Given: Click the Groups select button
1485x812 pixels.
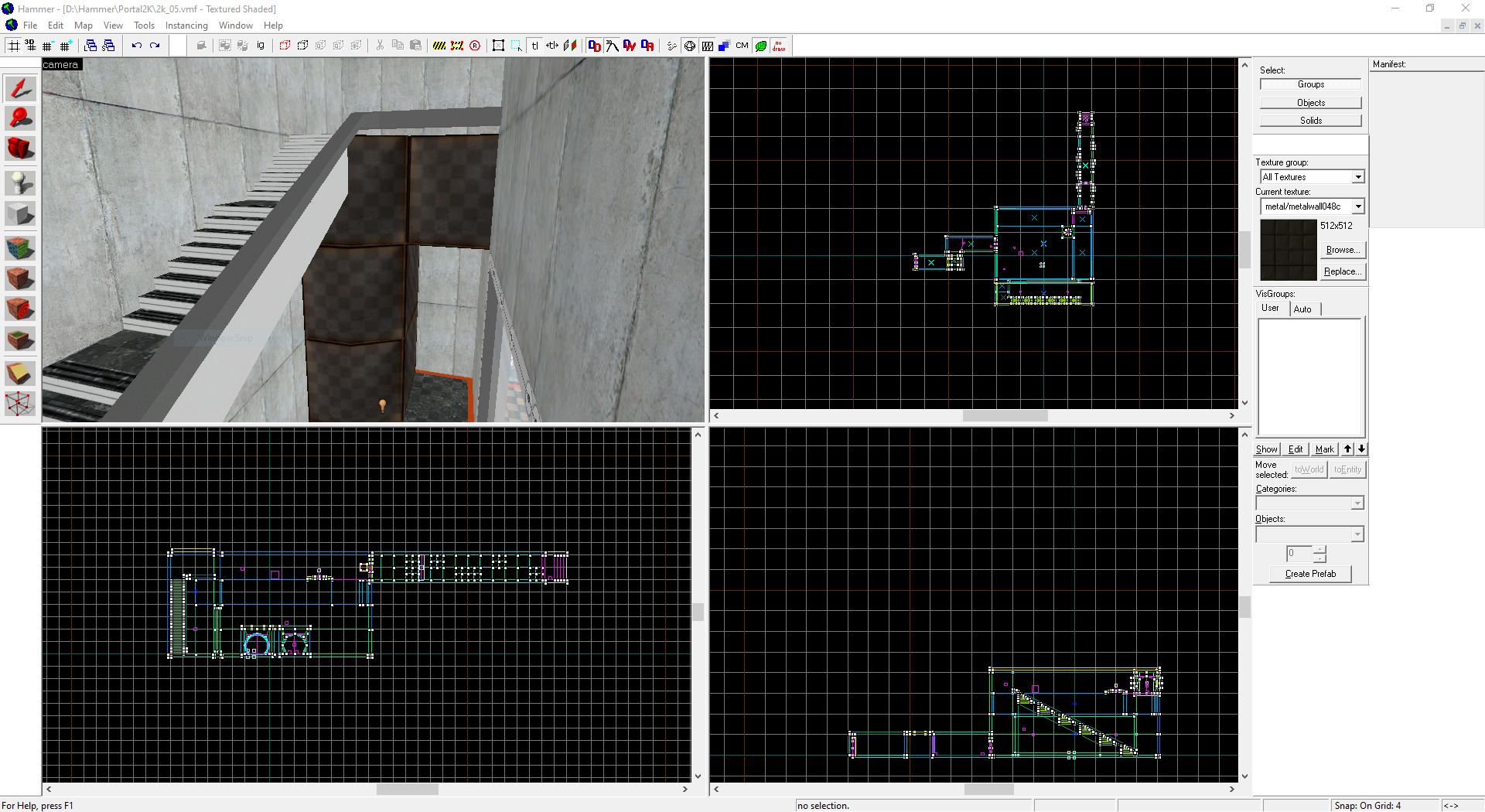Looking at the screenshot, I should tap(1310, 84).
